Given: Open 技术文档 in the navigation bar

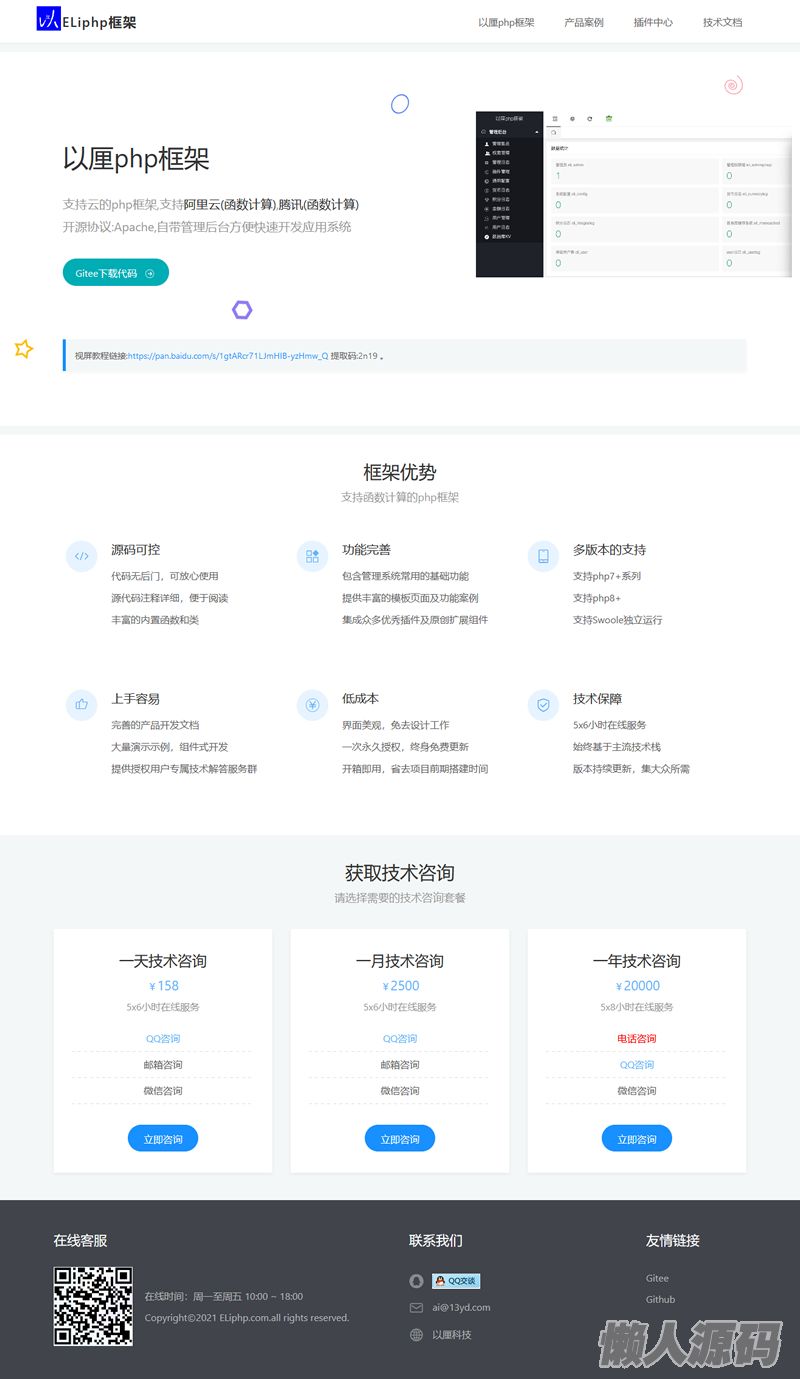Looking at the screenshot, I should [723, 22].
